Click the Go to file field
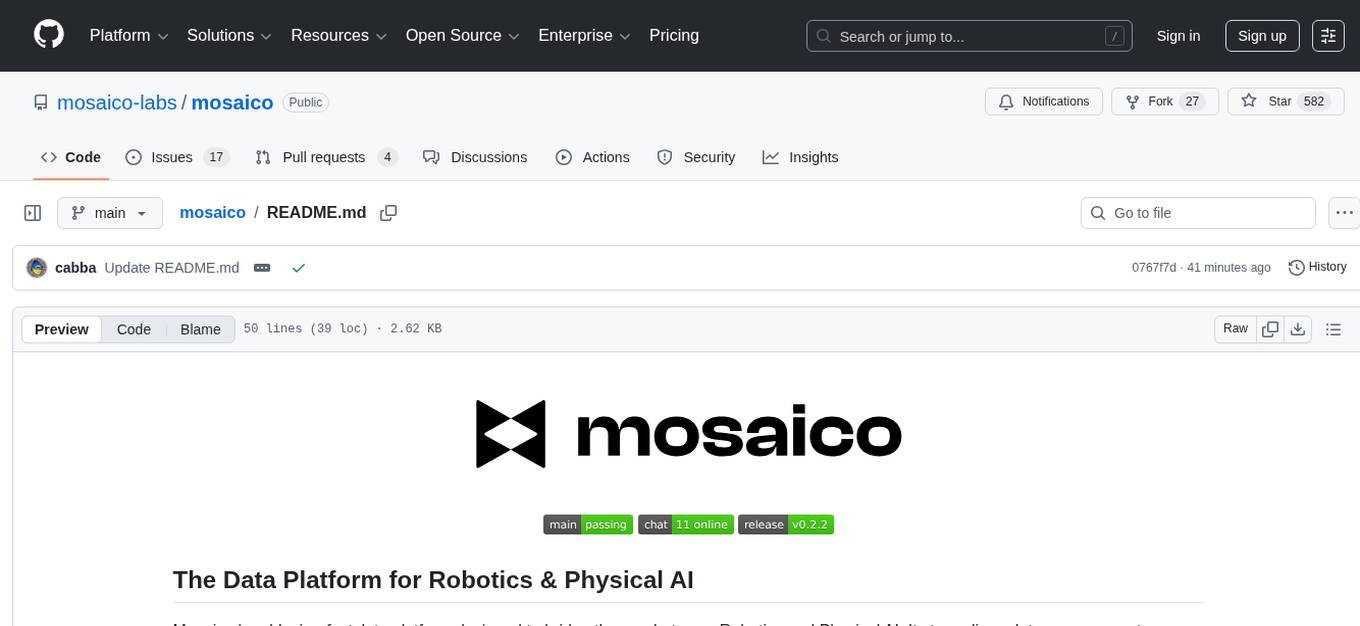The height and width of the screenshot is (626, 1360). pyautogui.click(x=1197, y=212)
